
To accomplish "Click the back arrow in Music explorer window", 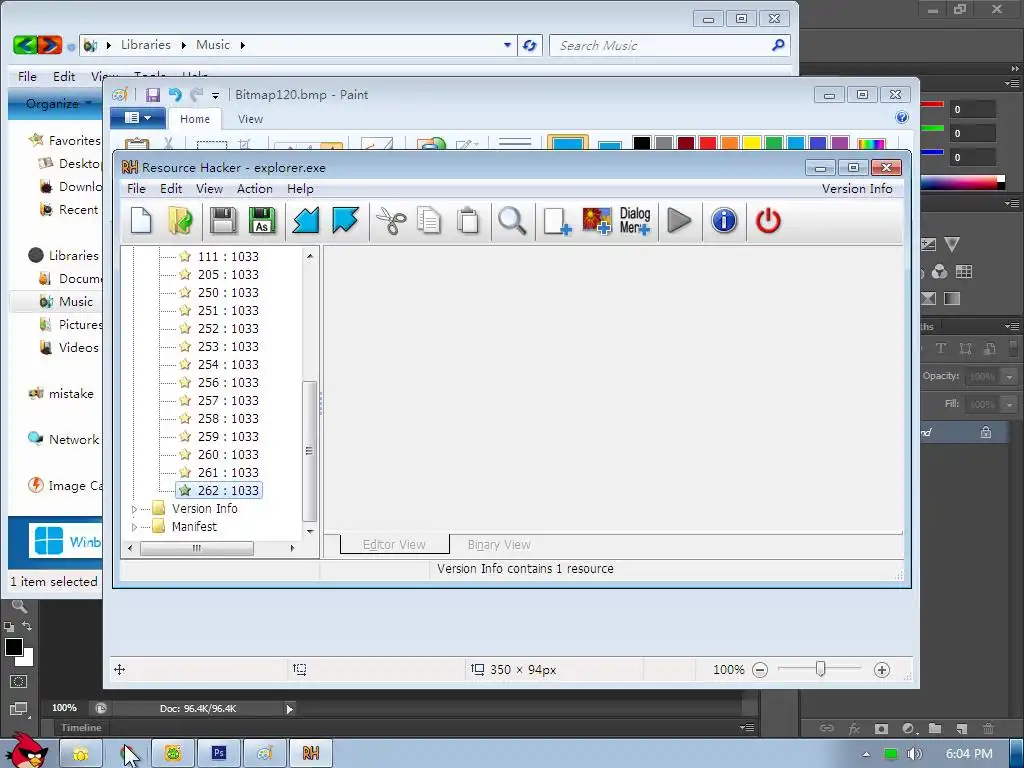I will pos(25,45).
